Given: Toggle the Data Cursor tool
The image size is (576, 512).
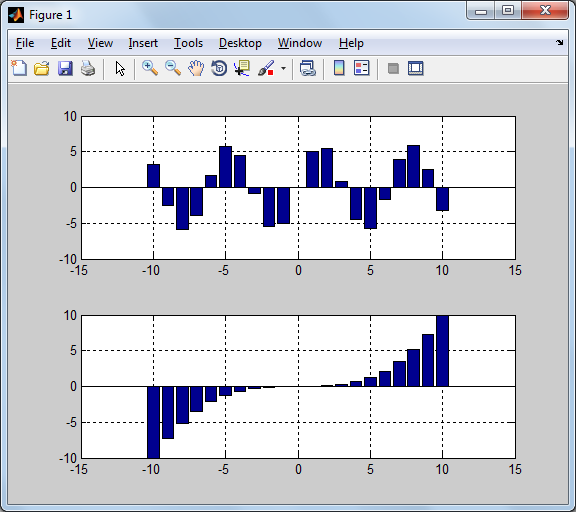Looking at the screenshot, I should pos(242,68).
